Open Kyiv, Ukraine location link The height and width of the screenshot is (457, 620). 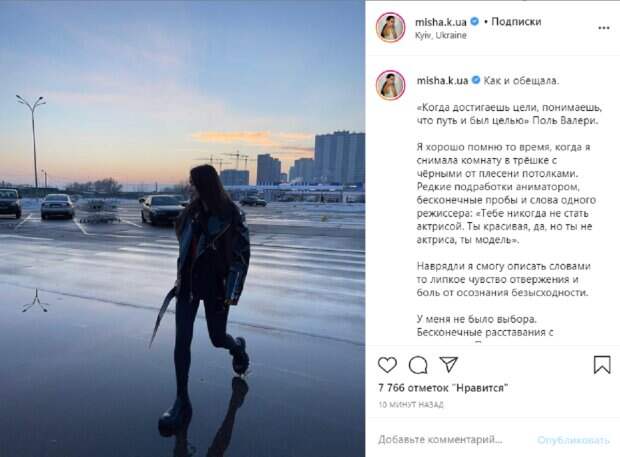pos(440,36)
